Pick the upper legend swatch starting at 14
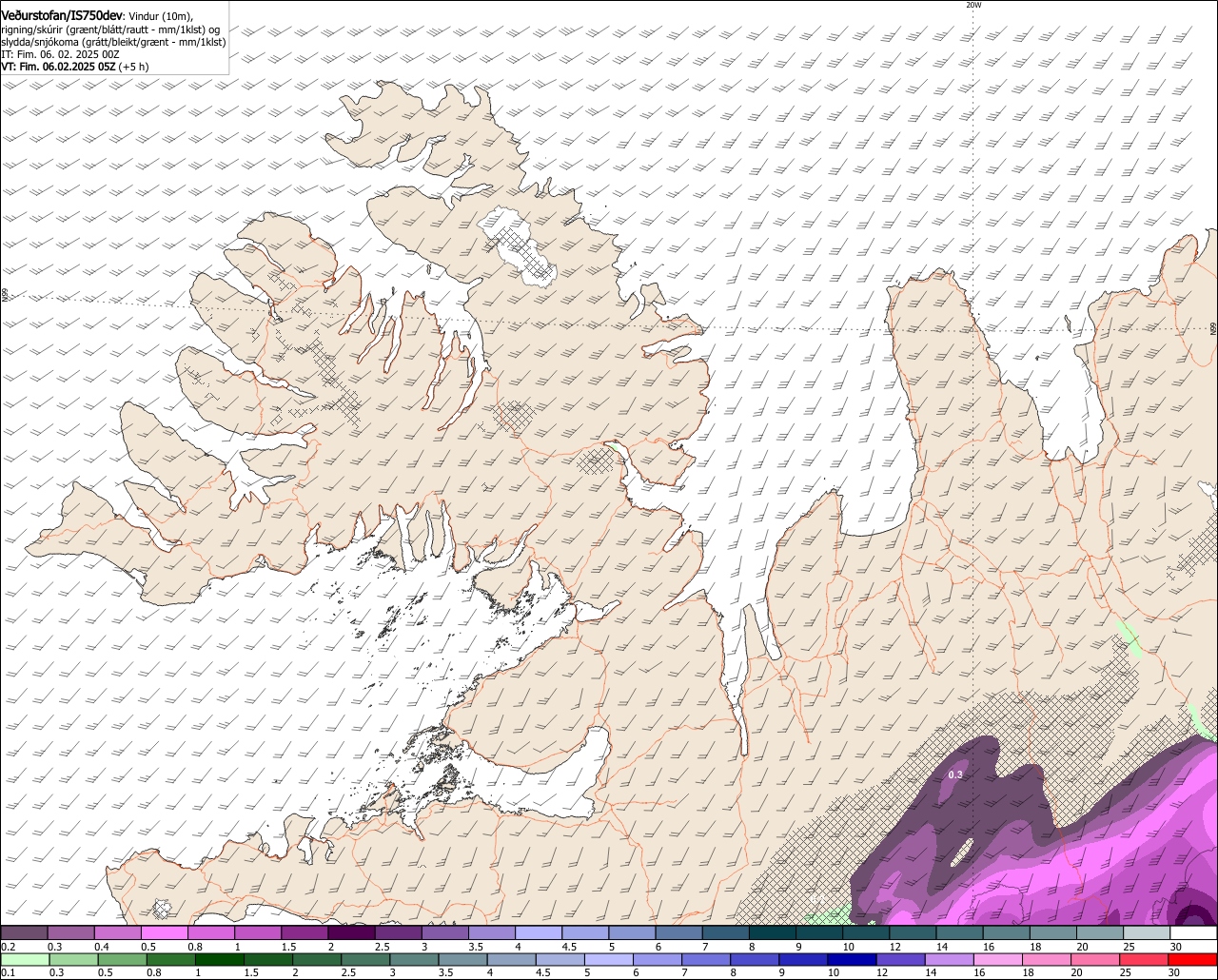 959,933
